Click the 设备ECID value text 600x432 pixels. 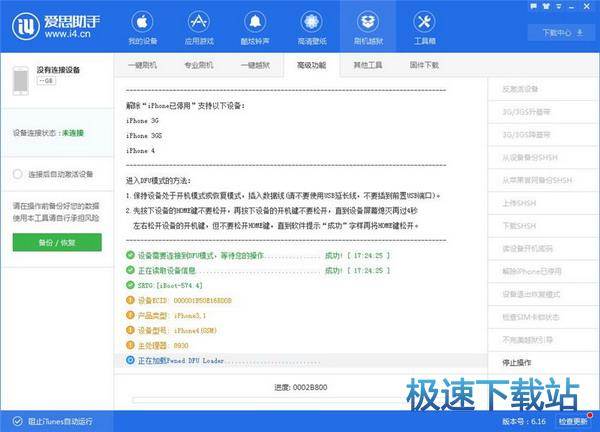pos(202,300)
